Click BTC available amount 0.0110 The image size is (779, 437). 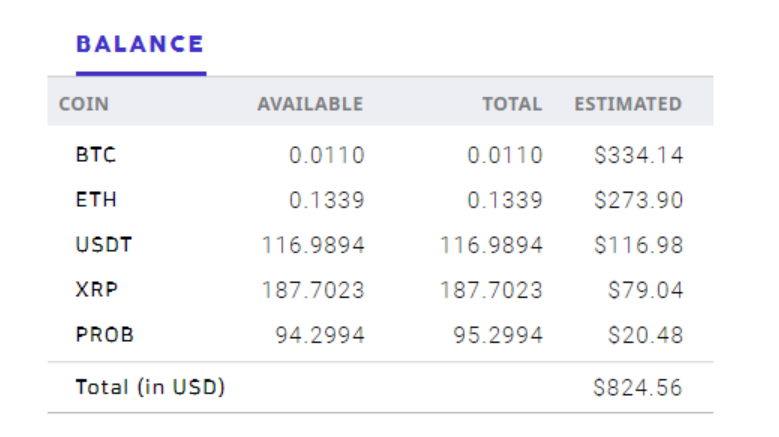[x=327, y=155]
